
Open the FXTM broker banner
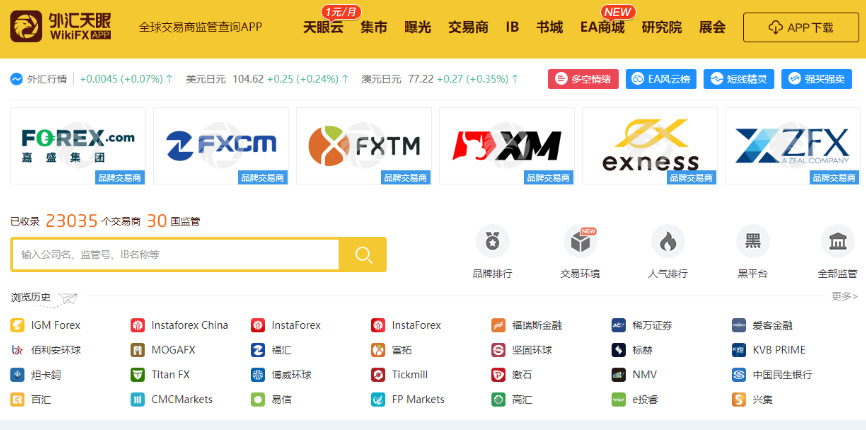click(364, 146)
